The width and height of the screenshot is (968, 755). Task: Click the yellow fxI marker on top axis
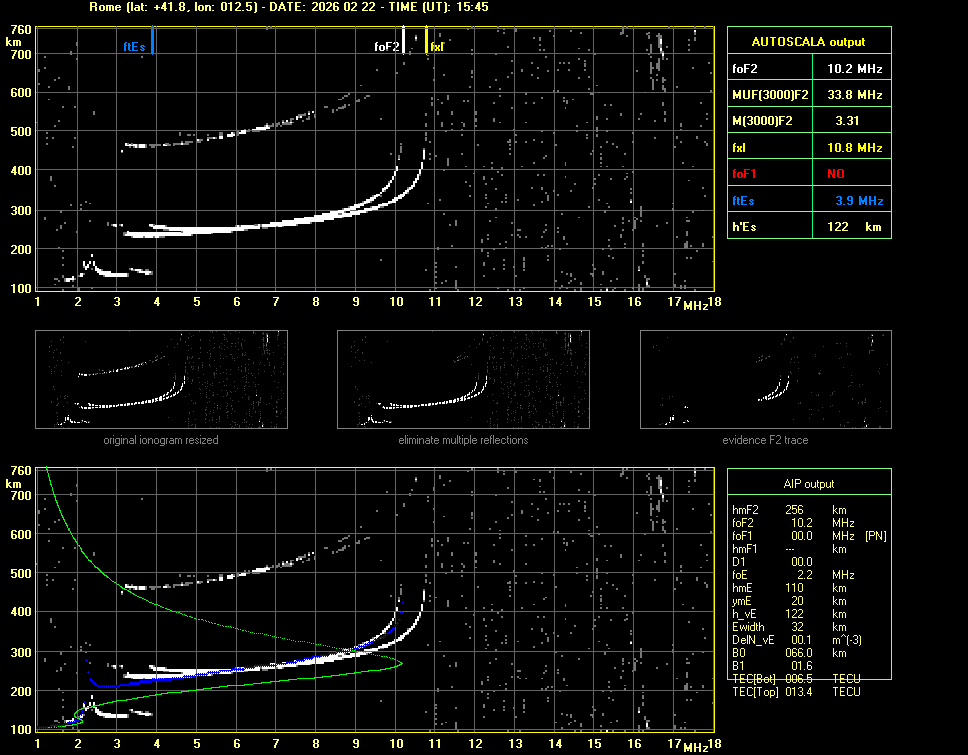coord(427,41)
